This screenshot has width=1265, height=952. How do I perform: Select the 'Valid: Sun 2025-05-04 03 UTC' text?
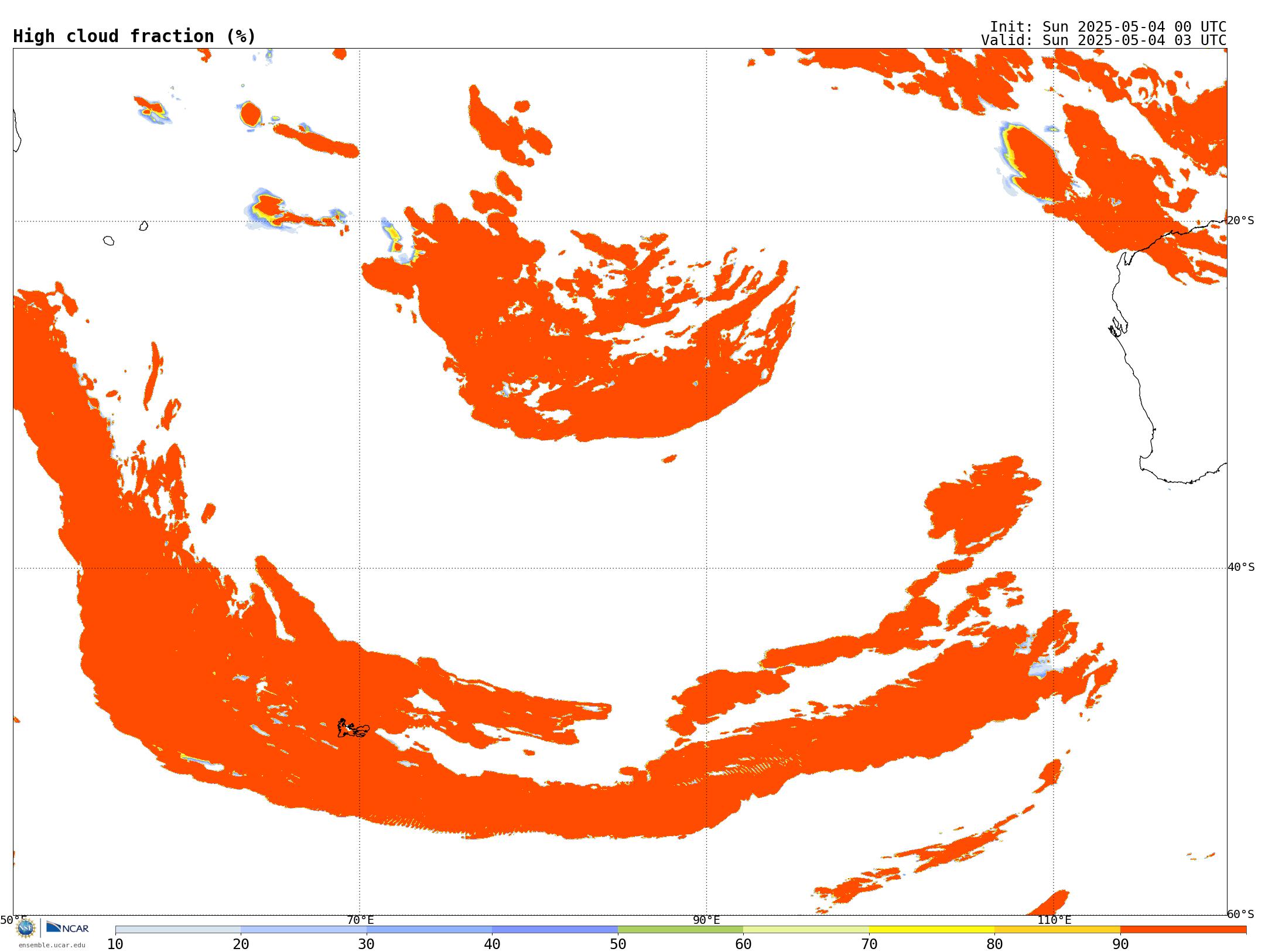1104,40
